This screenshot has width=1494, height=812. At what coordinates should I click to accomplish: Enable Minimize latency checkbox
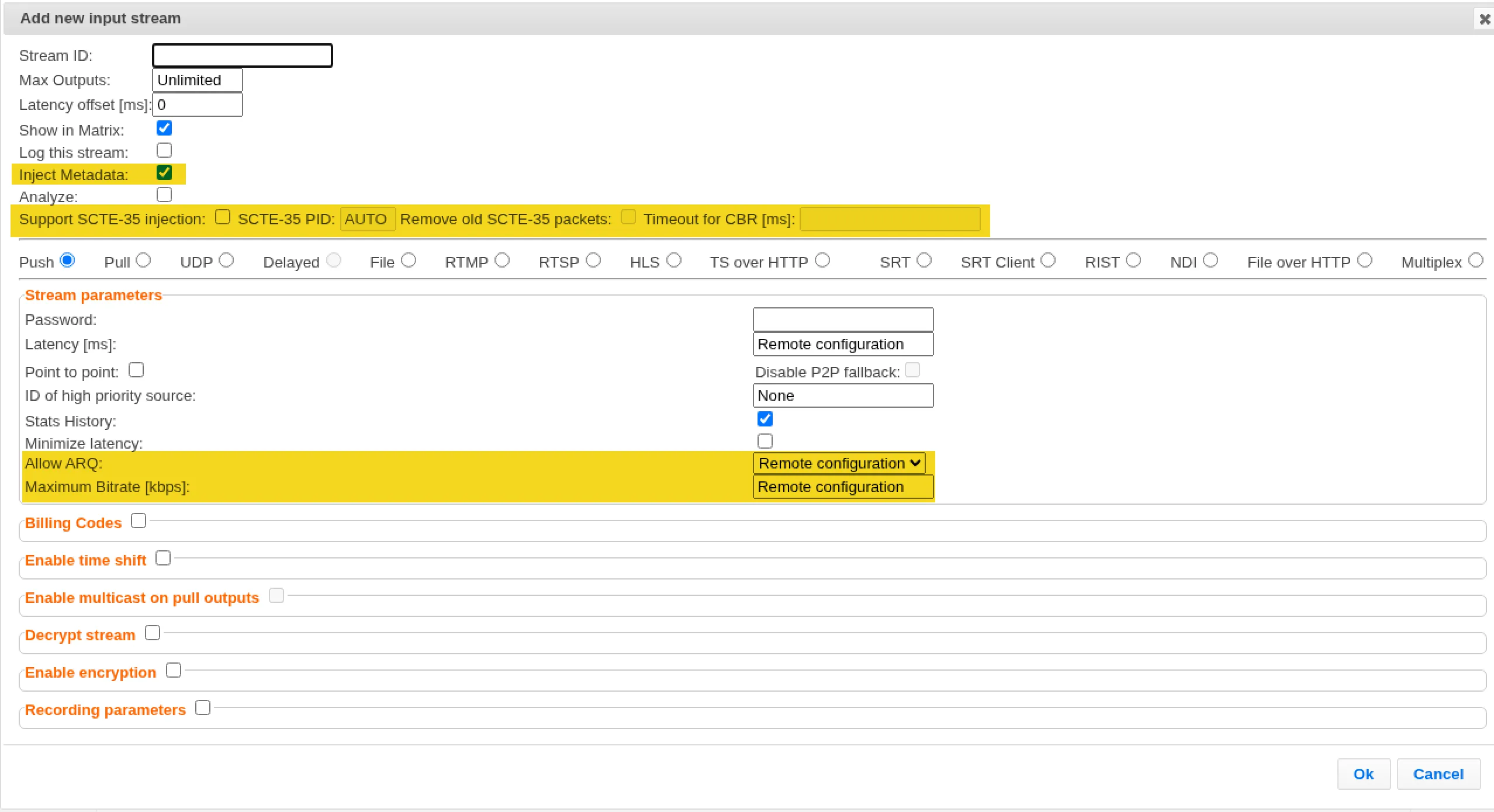[765, 441]
